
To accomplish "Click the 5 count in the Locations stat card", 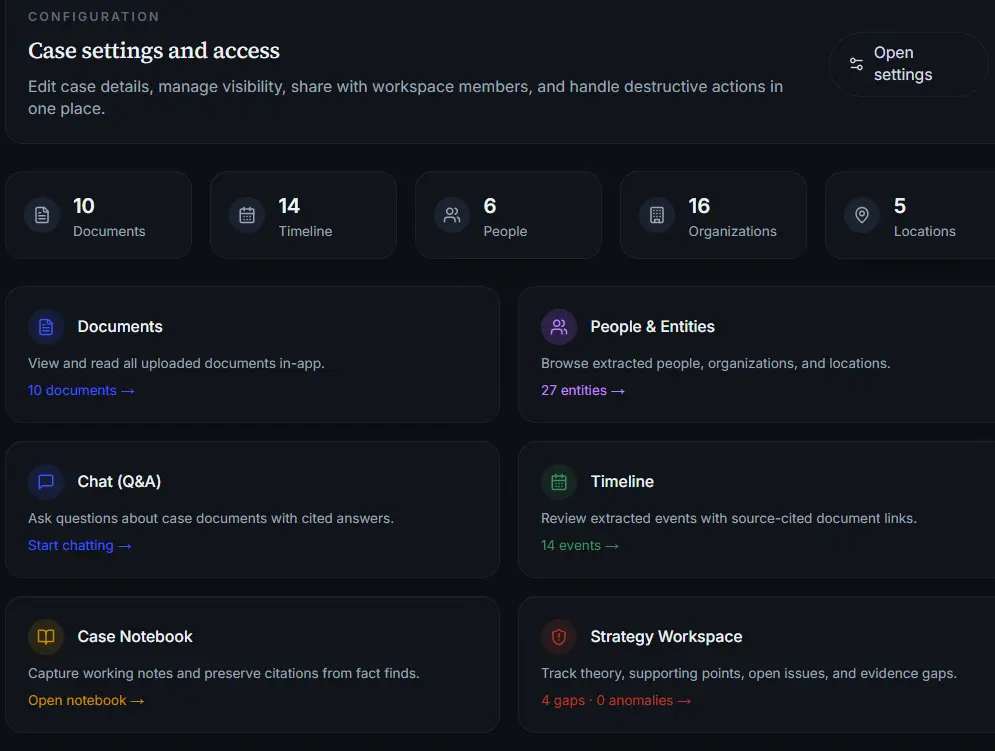I will [899, 206].
